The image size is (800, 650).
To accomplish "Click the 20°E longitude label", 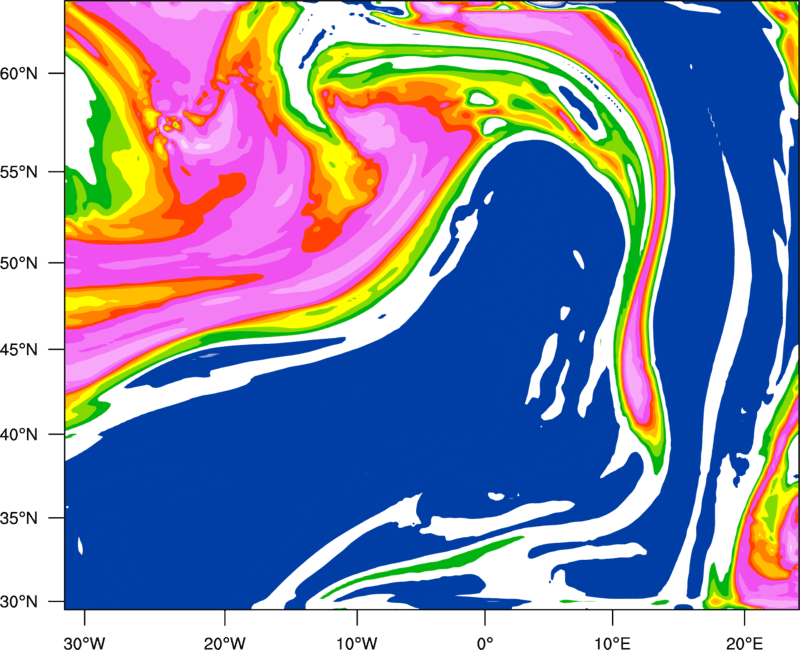I will tap(744, 643).
